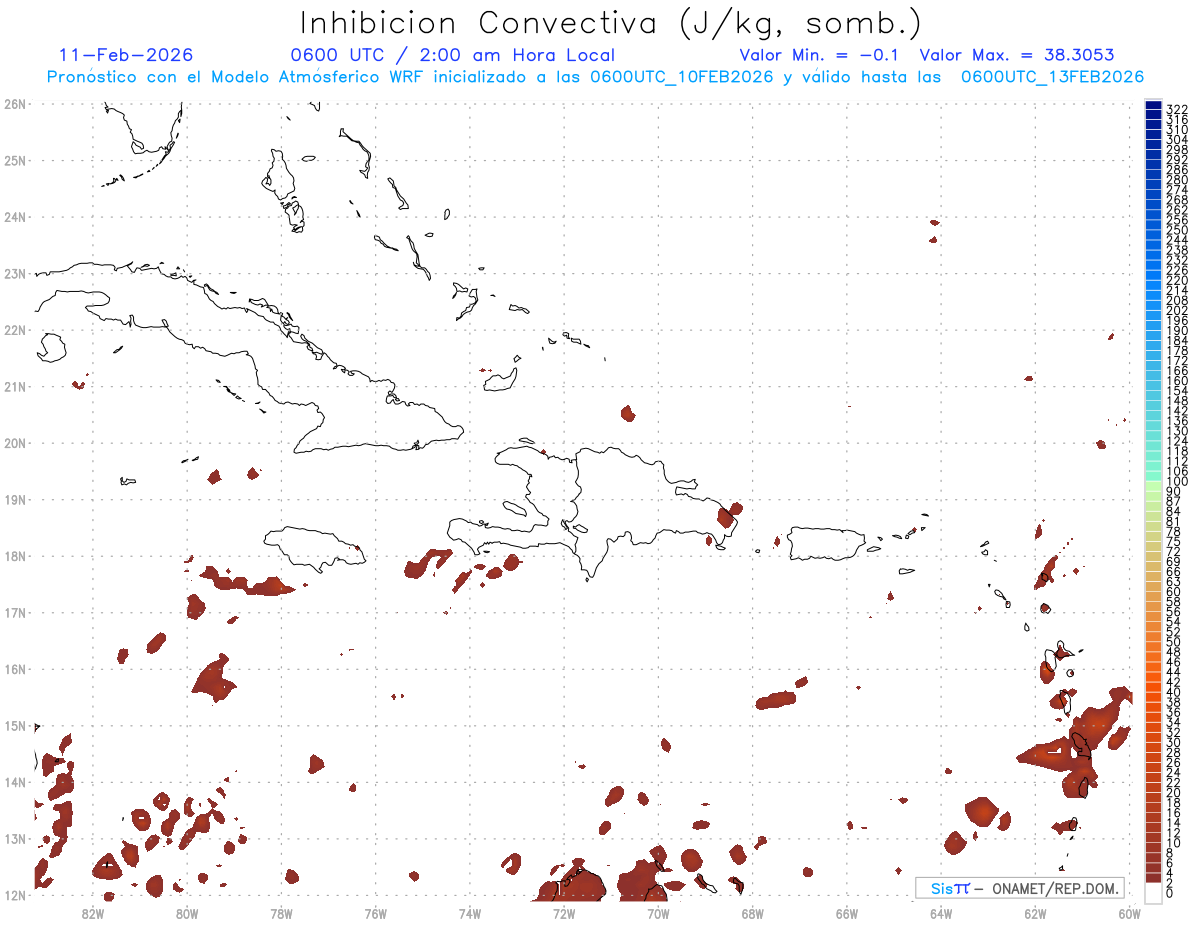The width and height of the screenshot is (1200, 927).
Task: Click the '24N' latitude axis label
Action: pyautogui.click(x=15, y=217)
